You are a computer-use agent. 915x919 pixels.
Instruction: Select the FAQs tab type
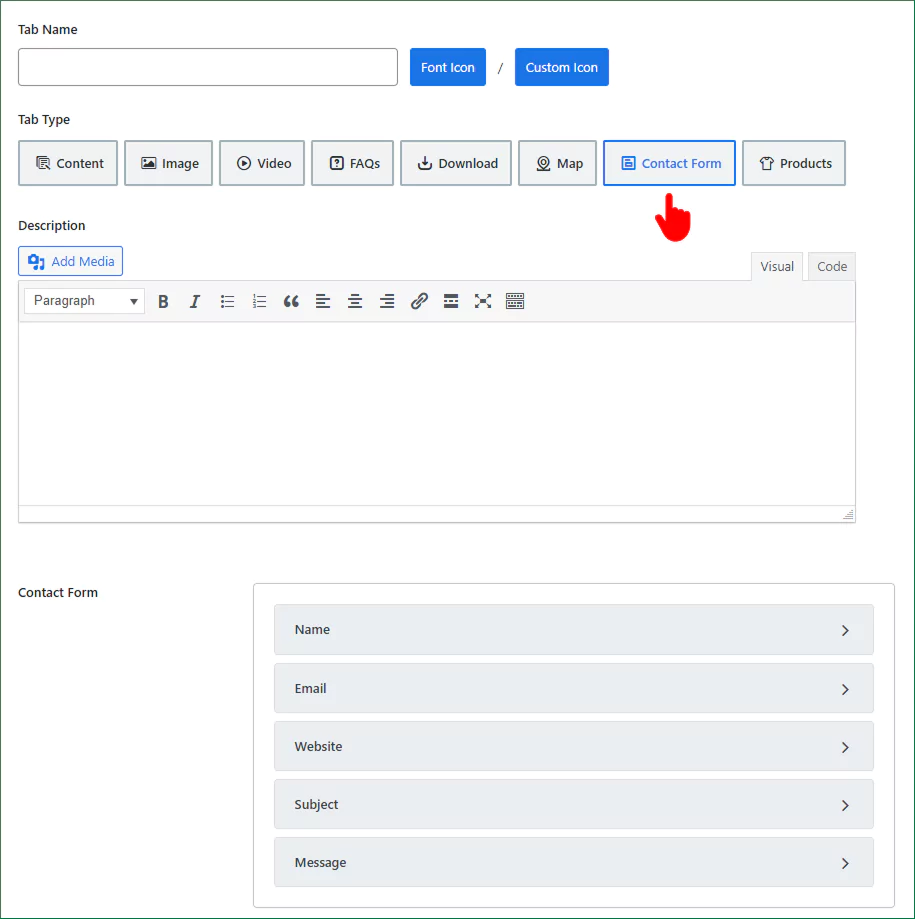352,163
